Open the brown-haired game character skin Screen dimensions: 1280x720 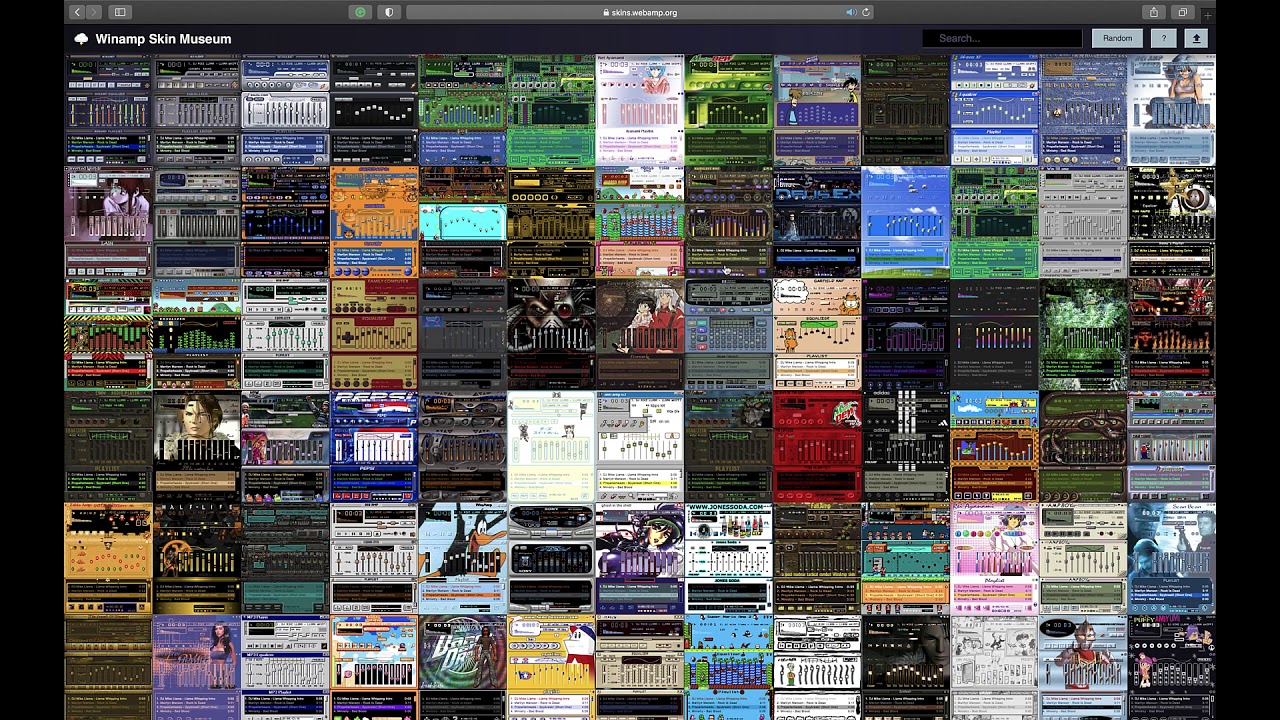197,446
